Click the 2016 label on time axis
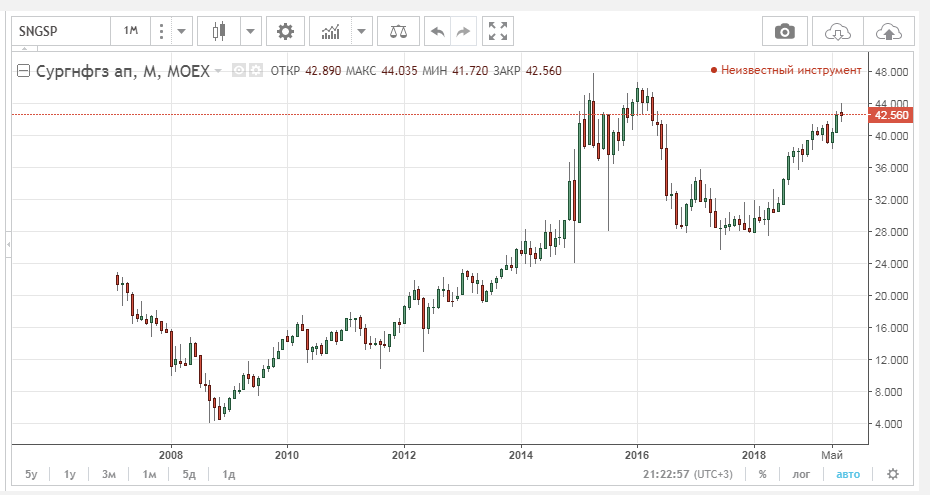Viewport: 930px width, 495px height. point(637,455)
